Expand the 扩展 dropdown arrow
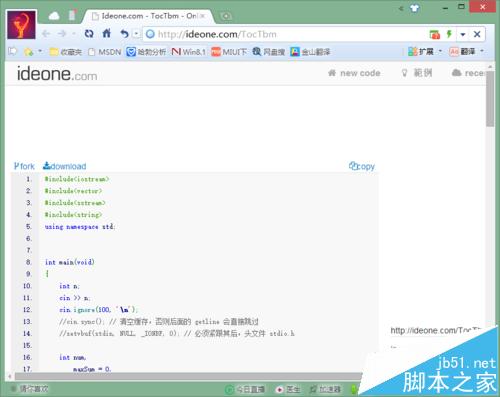Viewport: 500px width, 397px height. pos(440,51)
